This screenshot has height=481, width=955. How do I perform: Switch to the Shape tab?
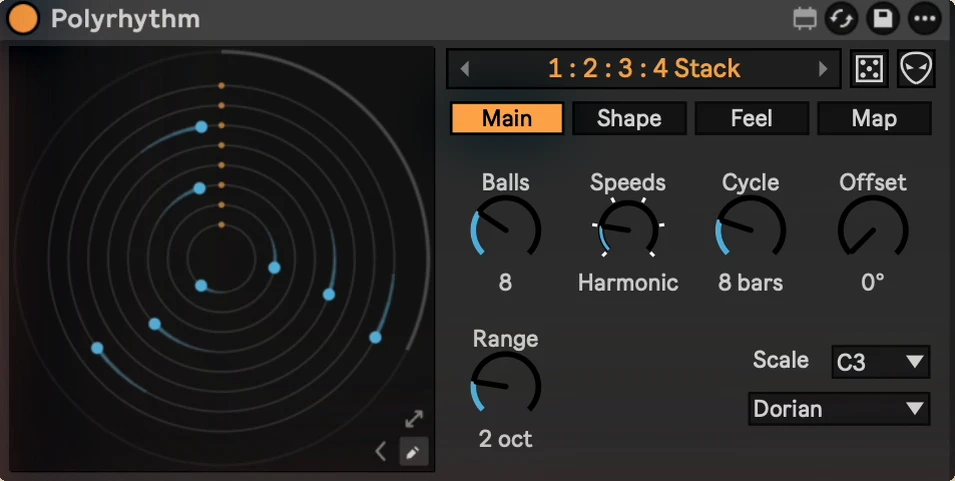coord(629,118)
